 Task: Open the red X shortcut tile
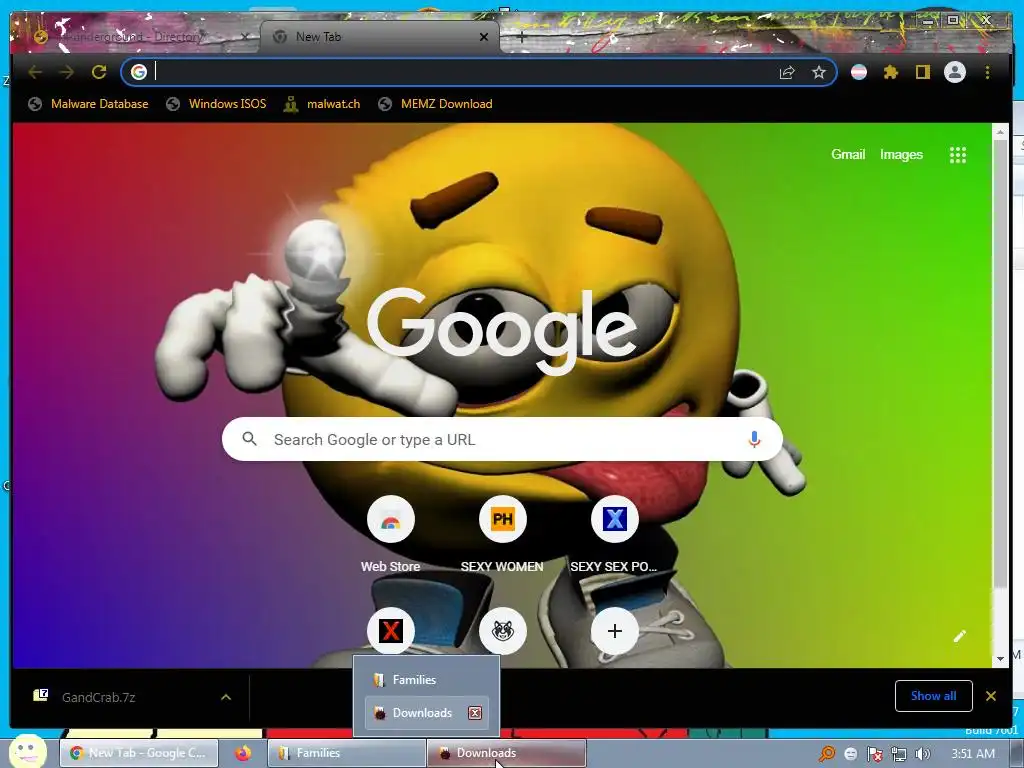pyautogui.click(x=391, y=631)
